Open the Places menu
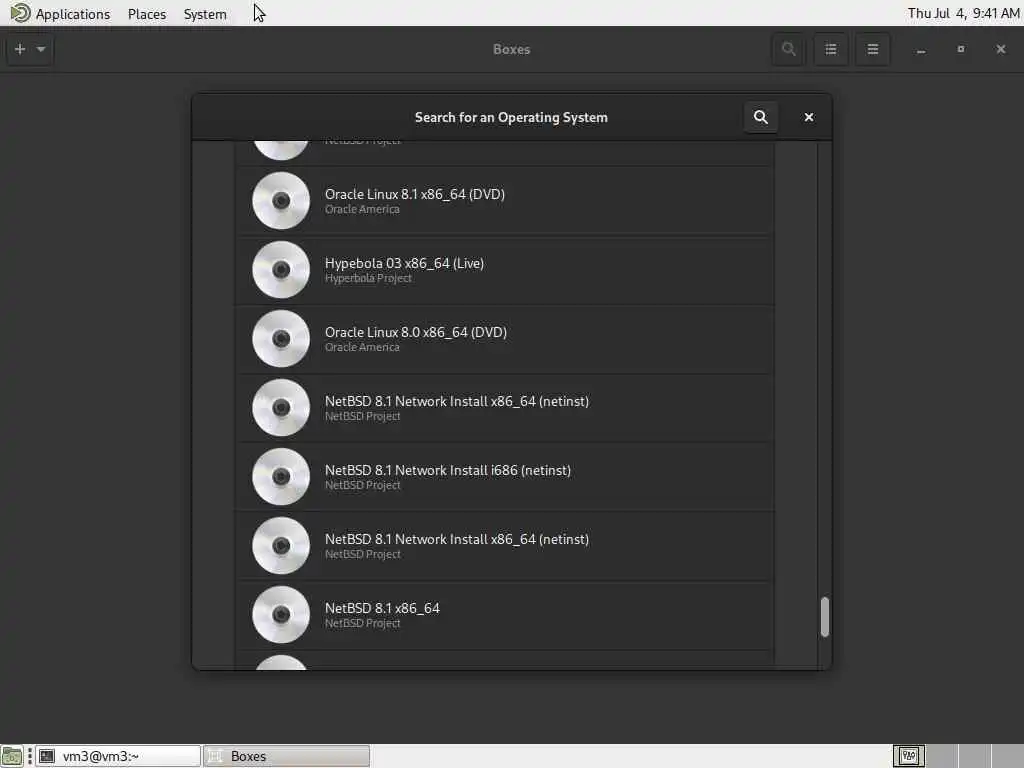Screen dimensions: 1024x768 pyautogui.click(x=147, y=14)
